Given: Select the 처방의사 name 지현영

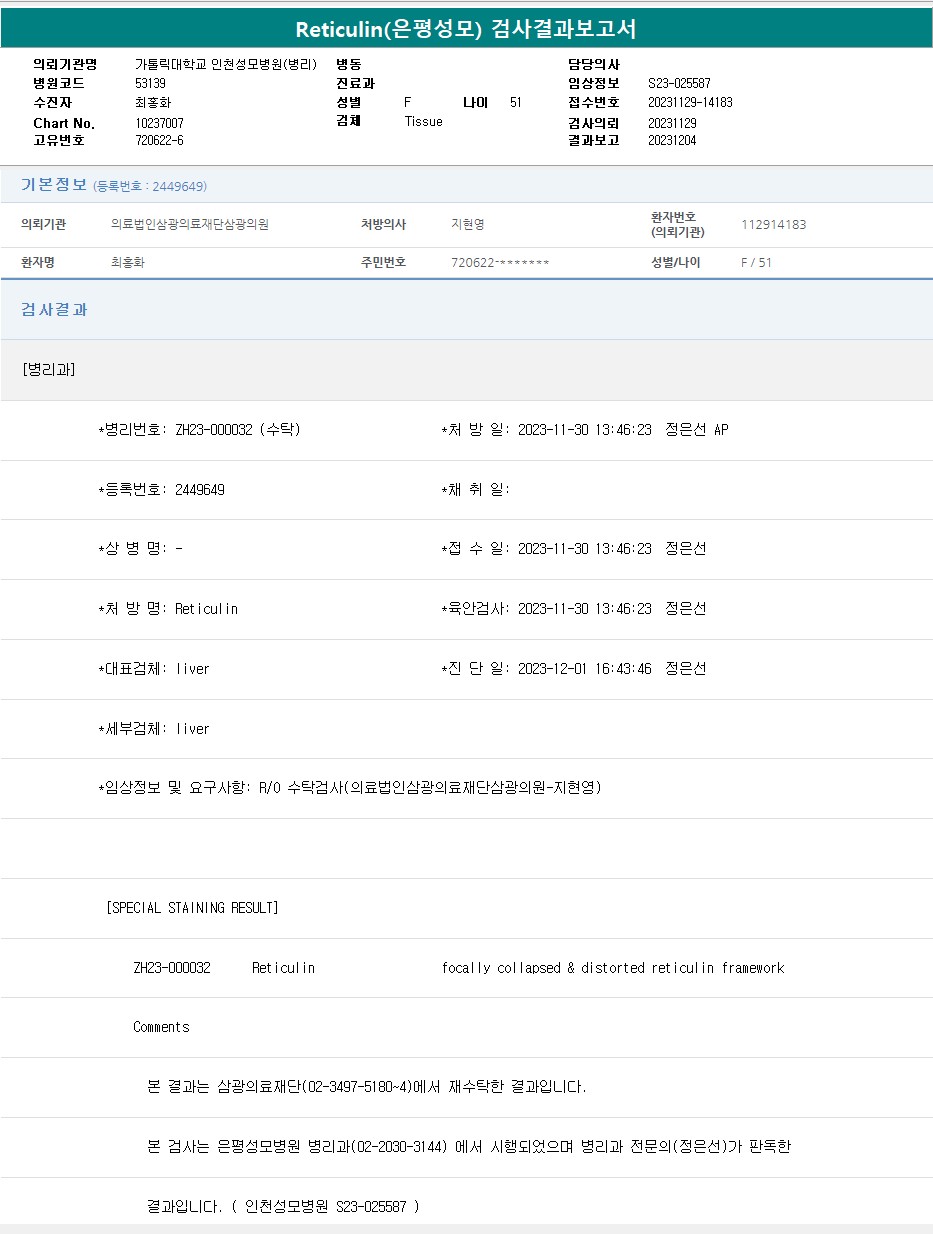Looking at the screenshot, I should (467, 225).
